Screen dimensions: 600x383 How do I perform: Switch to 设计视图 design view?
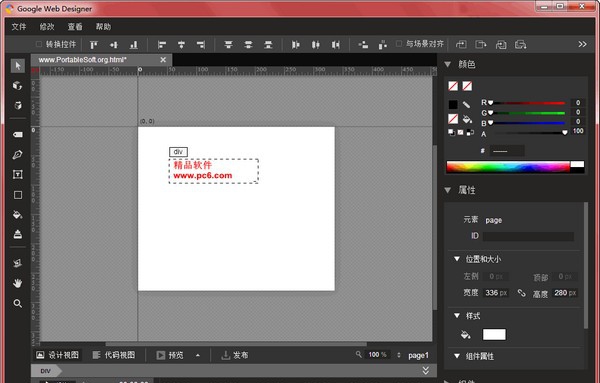click(57, 355)
